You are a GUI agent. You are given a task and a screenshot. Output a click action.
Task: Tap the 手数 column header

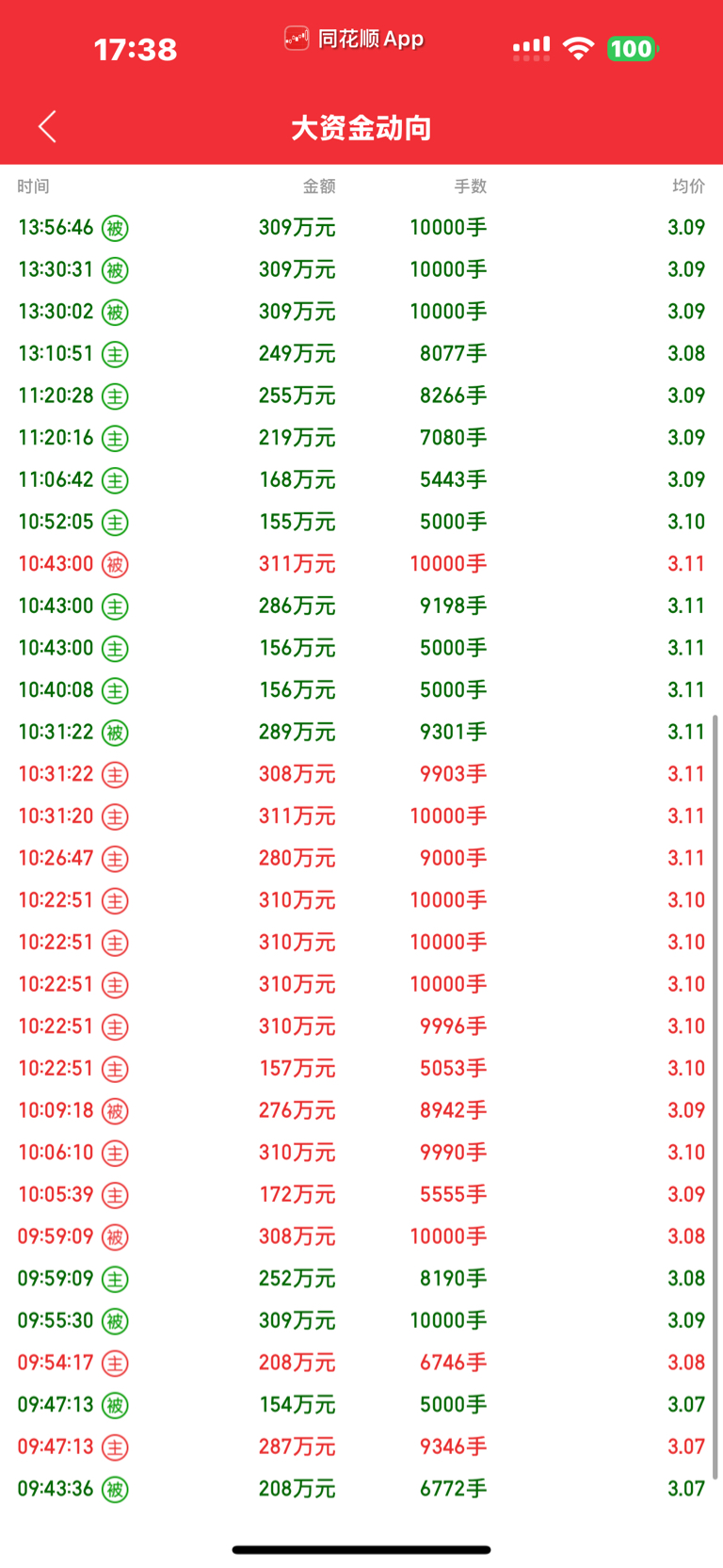click(471, 186)
